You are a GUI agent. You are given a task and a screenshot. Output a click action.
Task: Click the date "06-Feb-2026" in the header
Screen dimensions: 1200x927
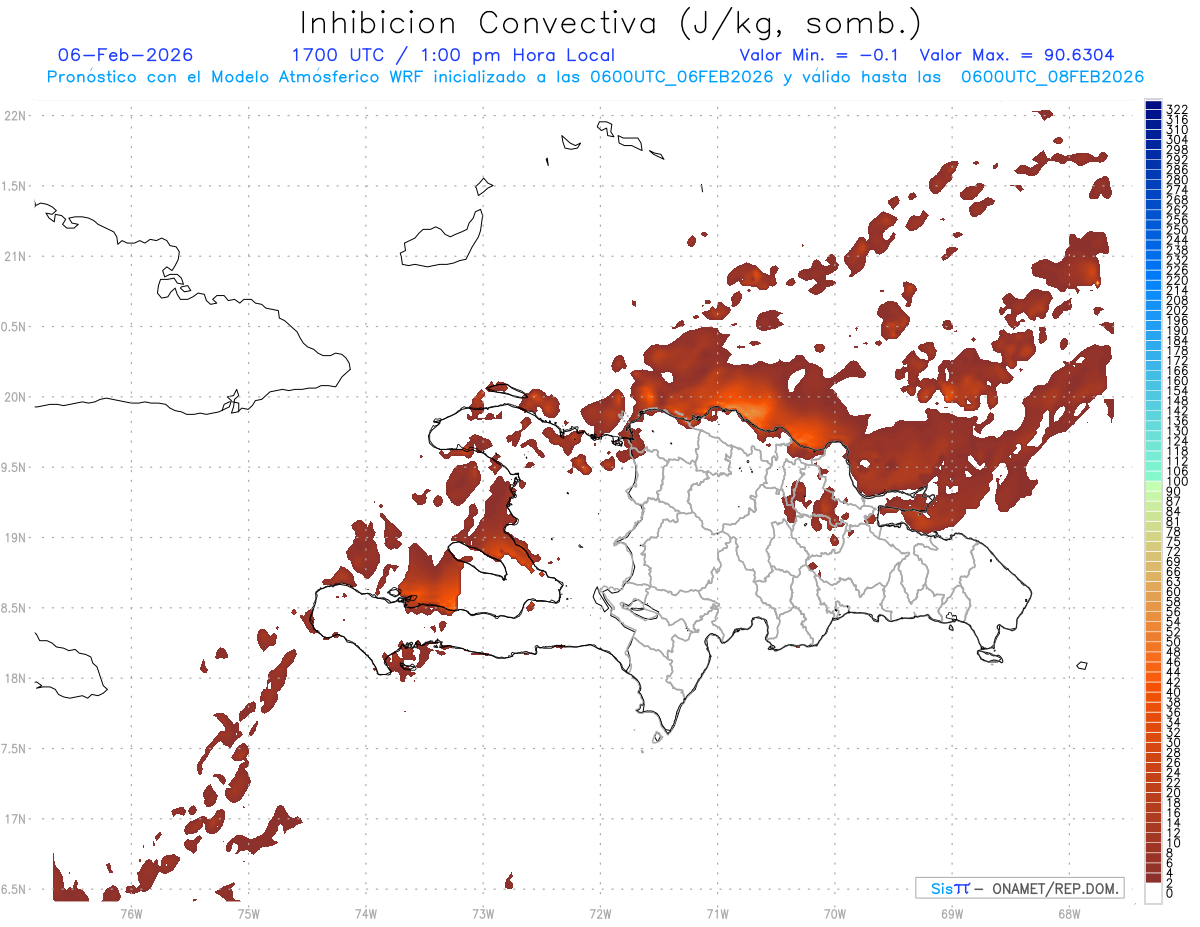coord(126,55)
